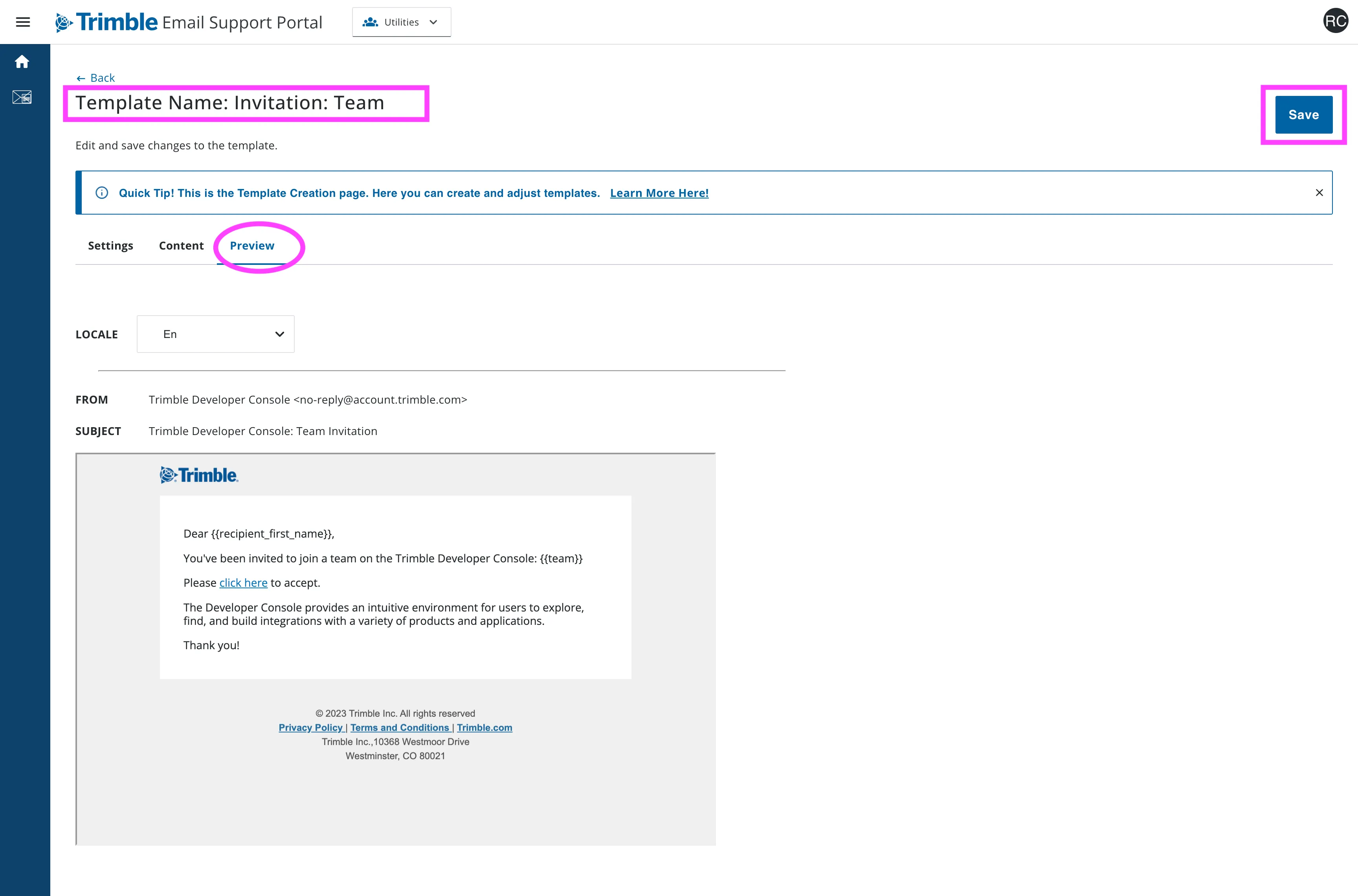Click 'Edit and save changes to the template.'
The width and height of the screenshot is (1358, 896).
pos(176,146)
